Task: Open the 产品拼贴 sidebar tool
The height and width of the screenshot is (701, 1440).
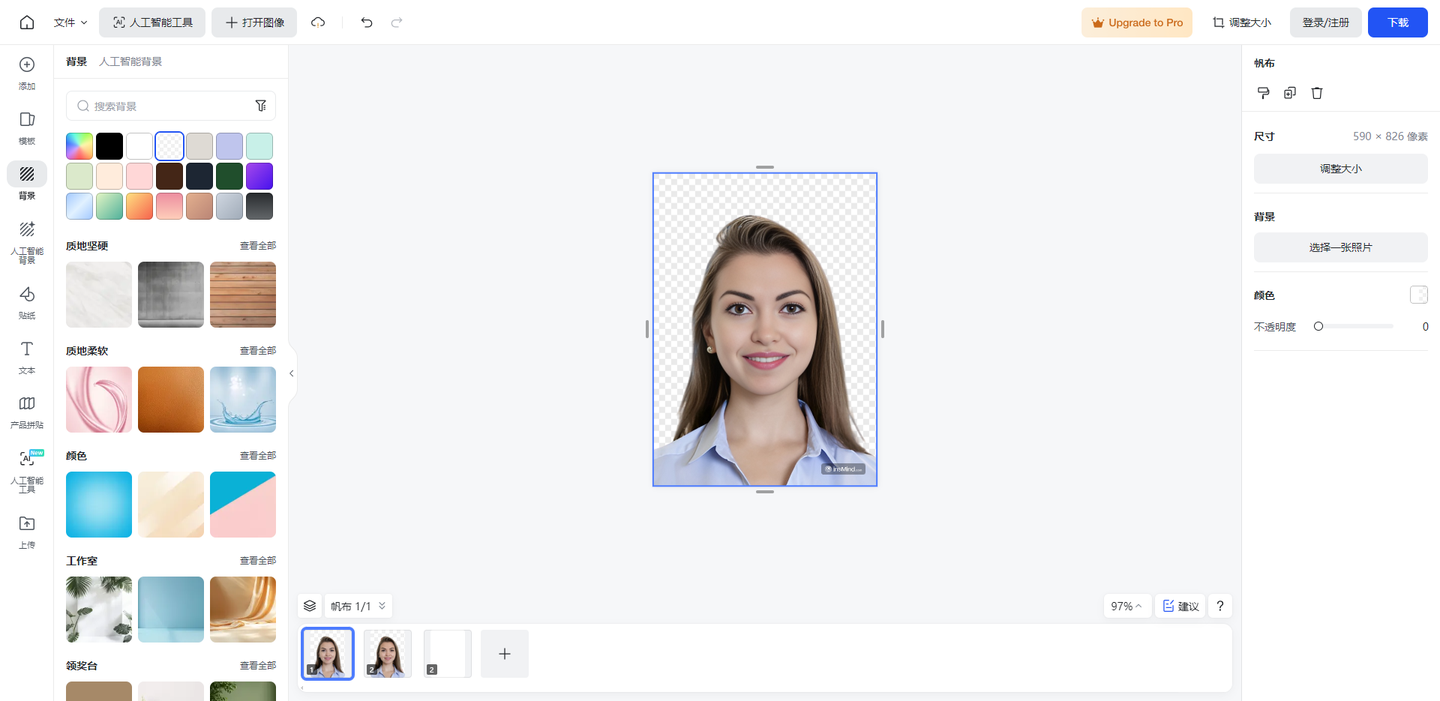Action: [27, 411]
